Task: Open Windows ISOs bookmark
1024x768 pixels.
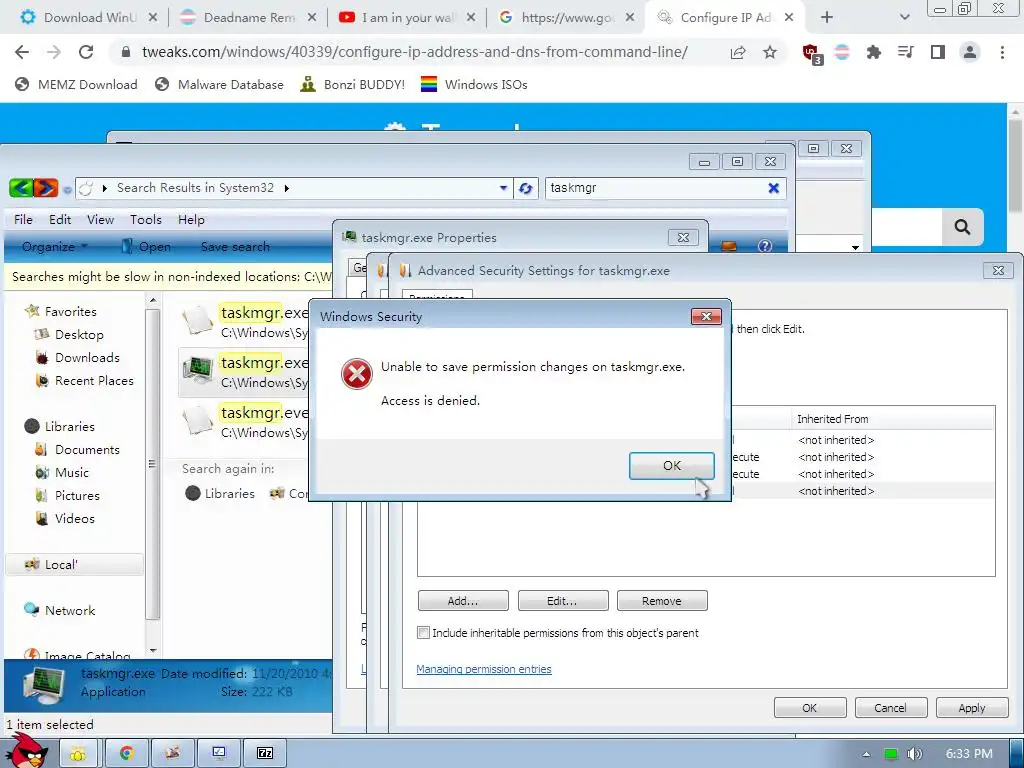Action: pyautogui.click(x=474, y=84)
